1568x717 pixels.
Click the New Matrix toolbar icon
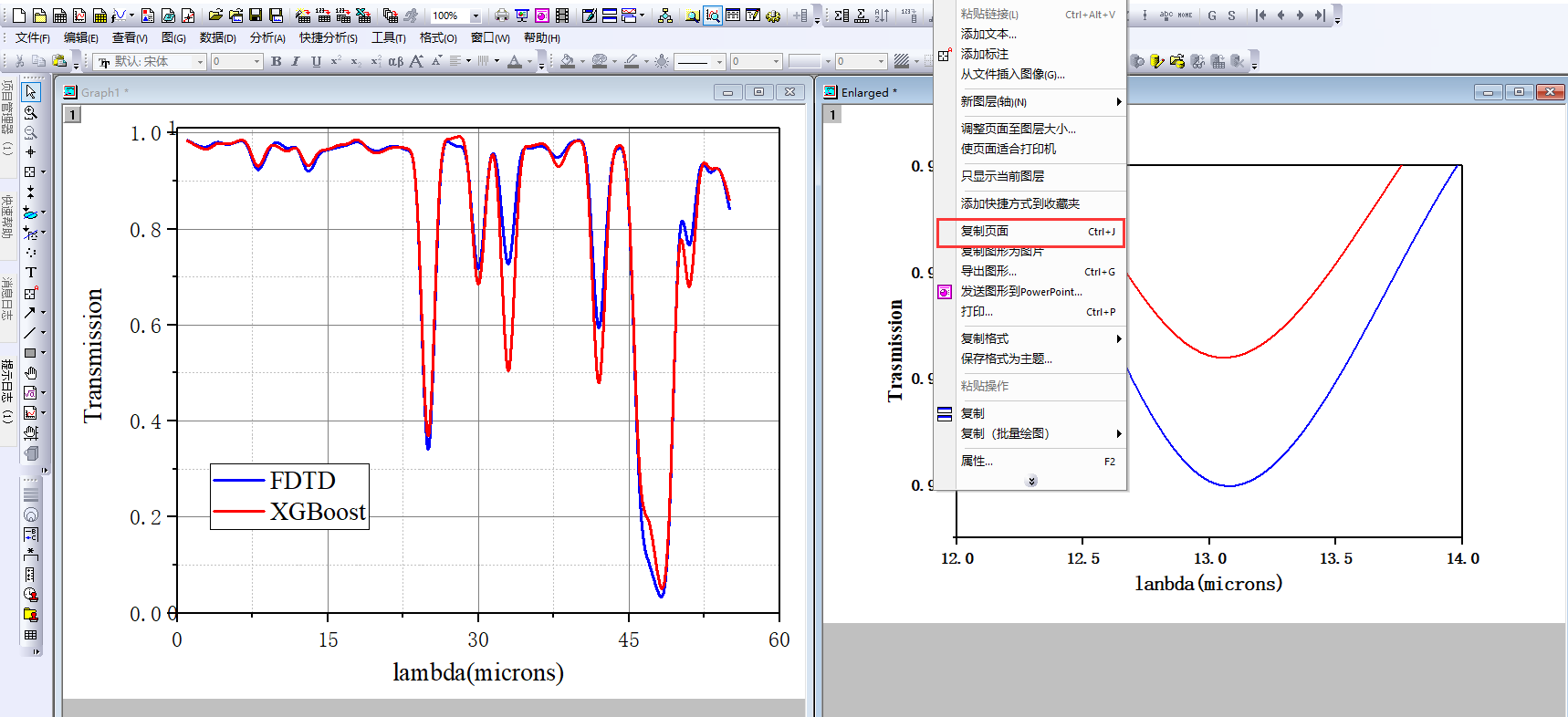point(99,16)
